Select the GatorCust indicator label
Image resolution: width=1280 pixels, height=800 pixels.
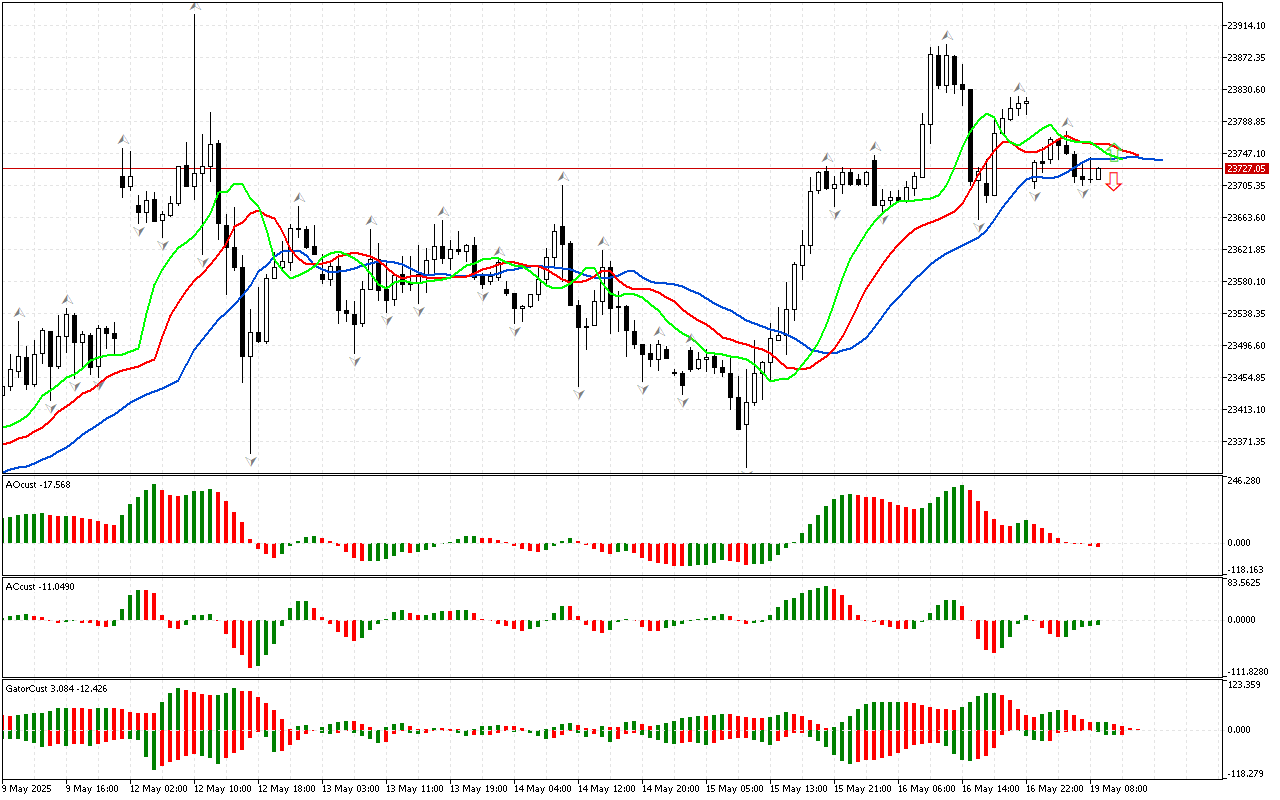coord(56,688)
